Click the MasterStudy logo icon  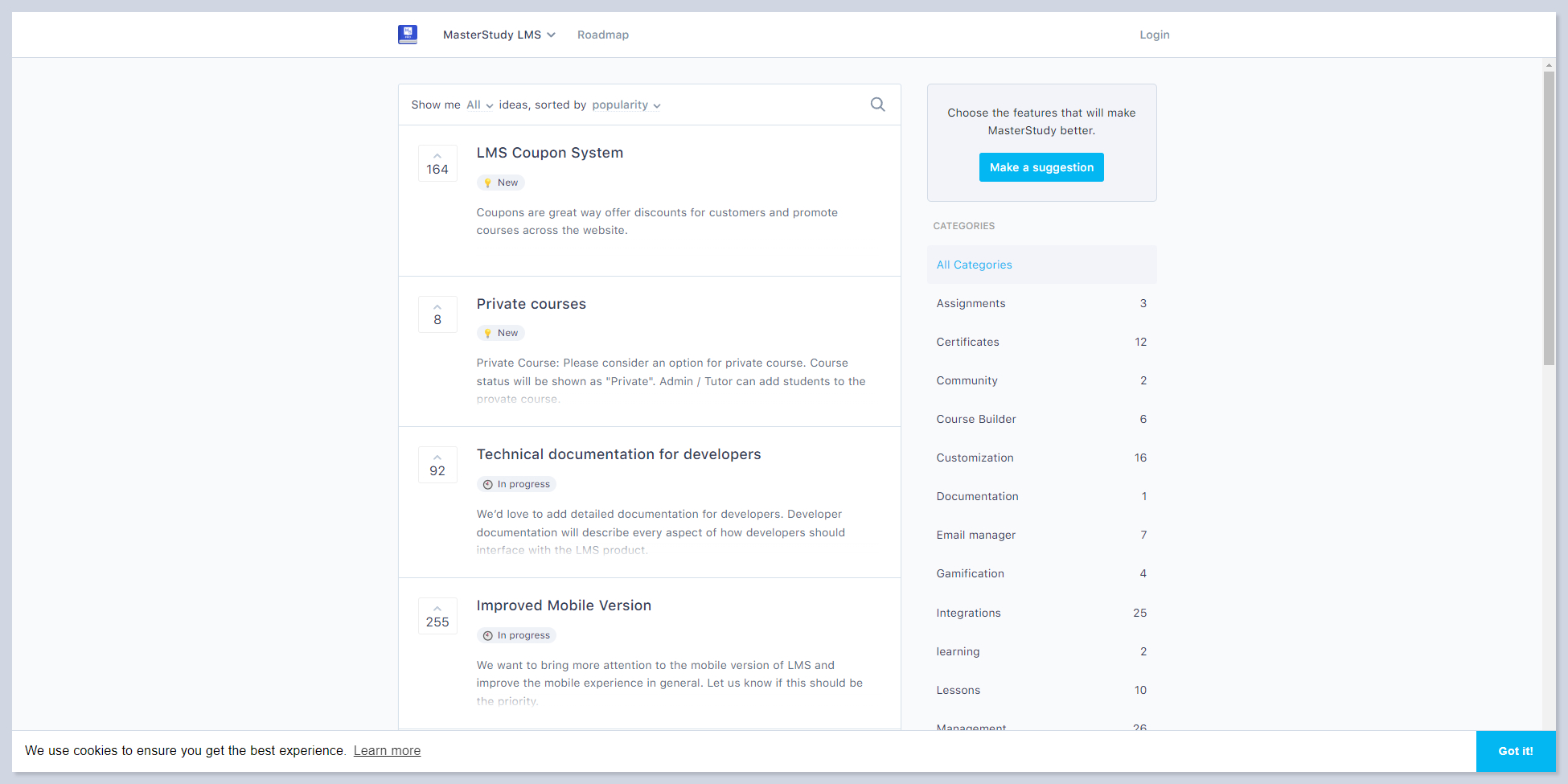tap(408, 35)
